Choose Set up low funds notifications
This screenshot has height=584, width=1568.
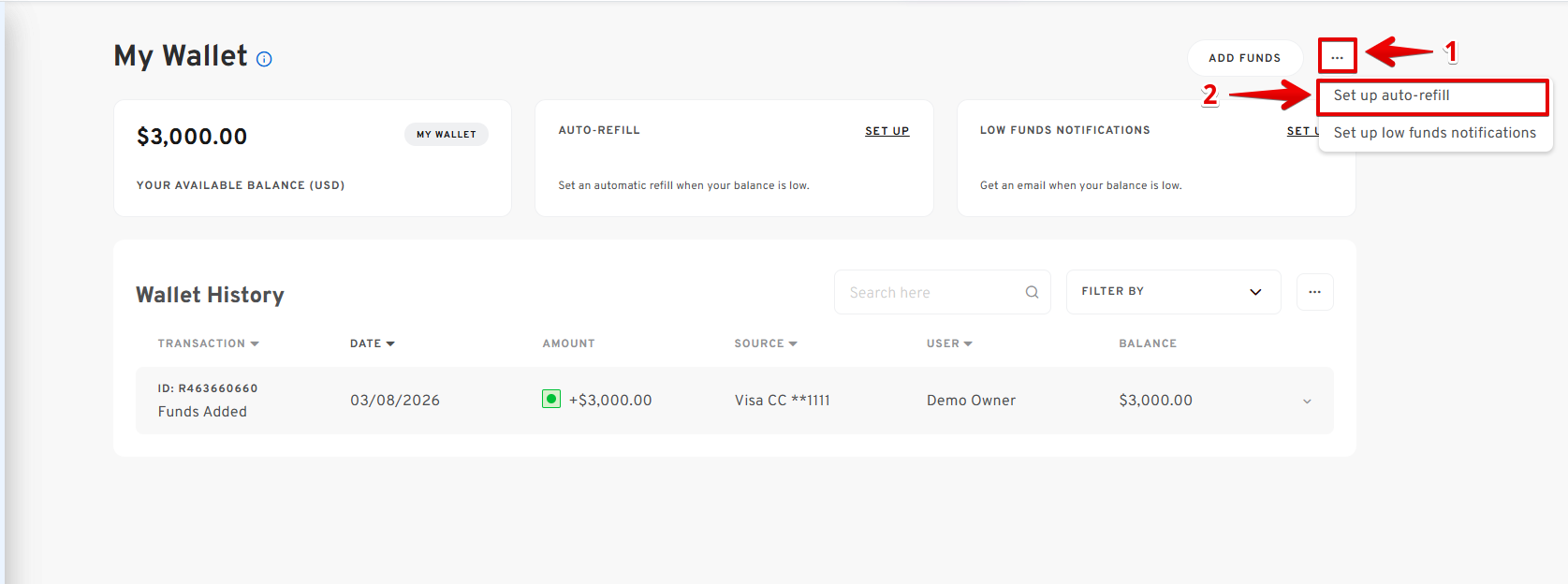click(1434, 133)
